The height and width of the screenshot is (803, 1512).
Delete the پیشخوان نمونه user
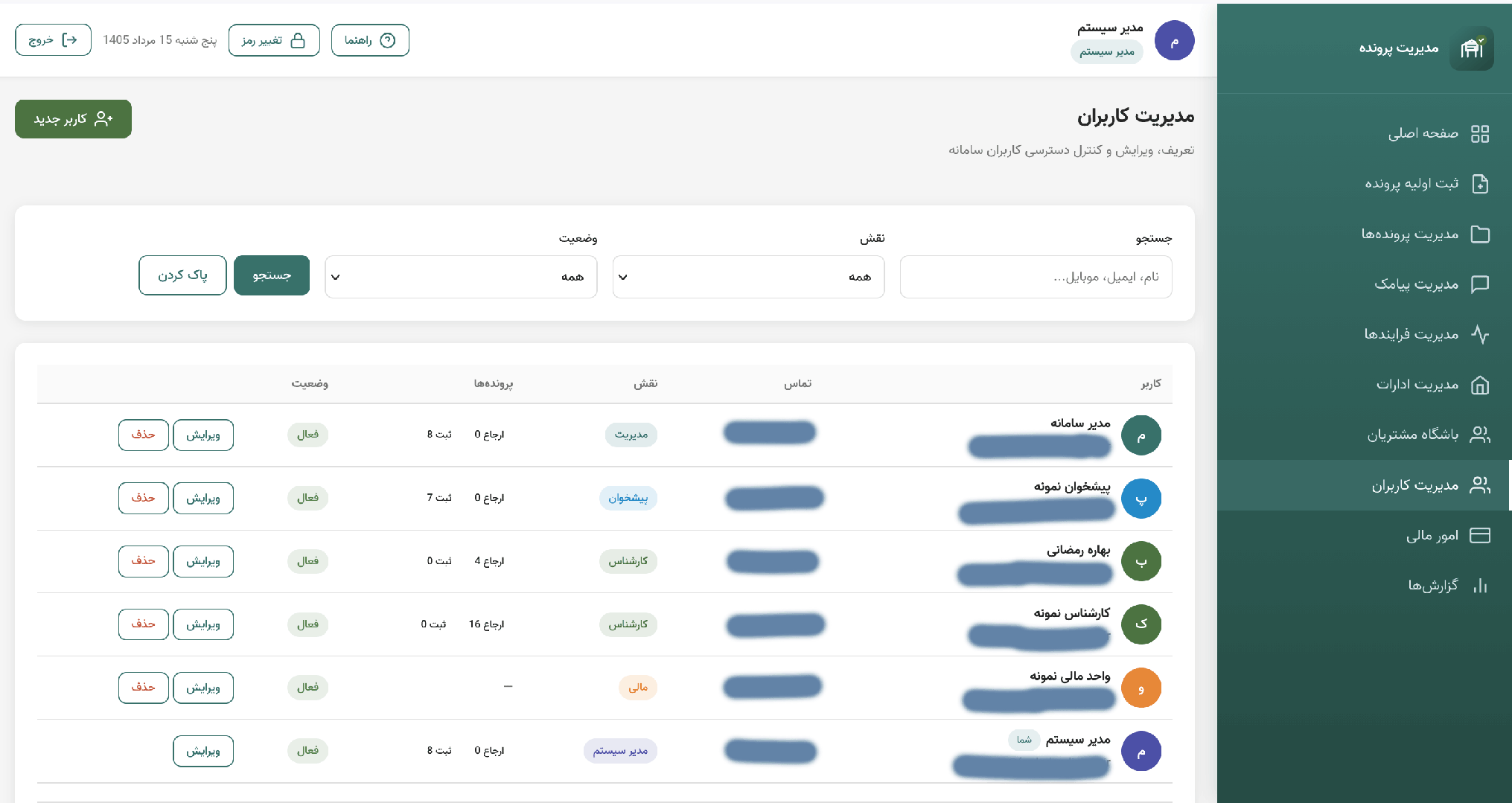click(x=144, y=498)
